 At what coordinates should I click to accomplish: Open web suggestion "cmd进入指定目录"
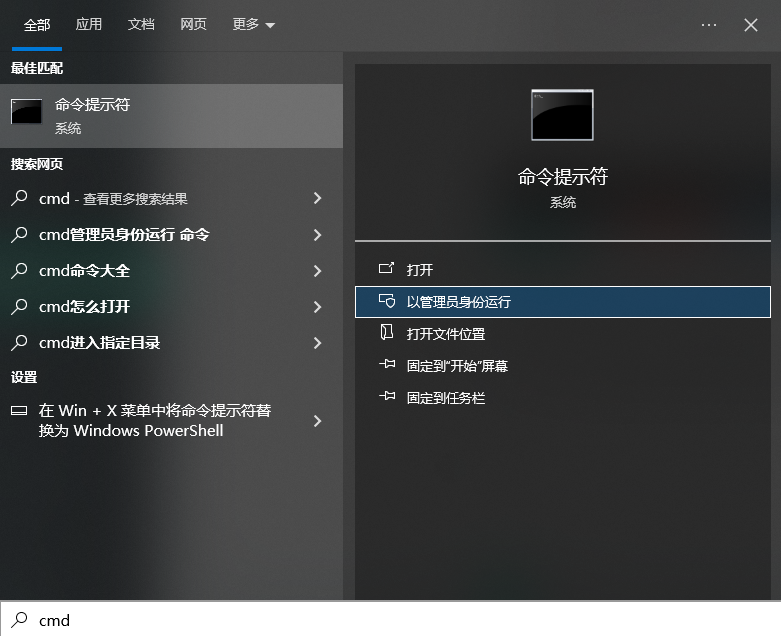pyautogui.click(x=100, y=343)
